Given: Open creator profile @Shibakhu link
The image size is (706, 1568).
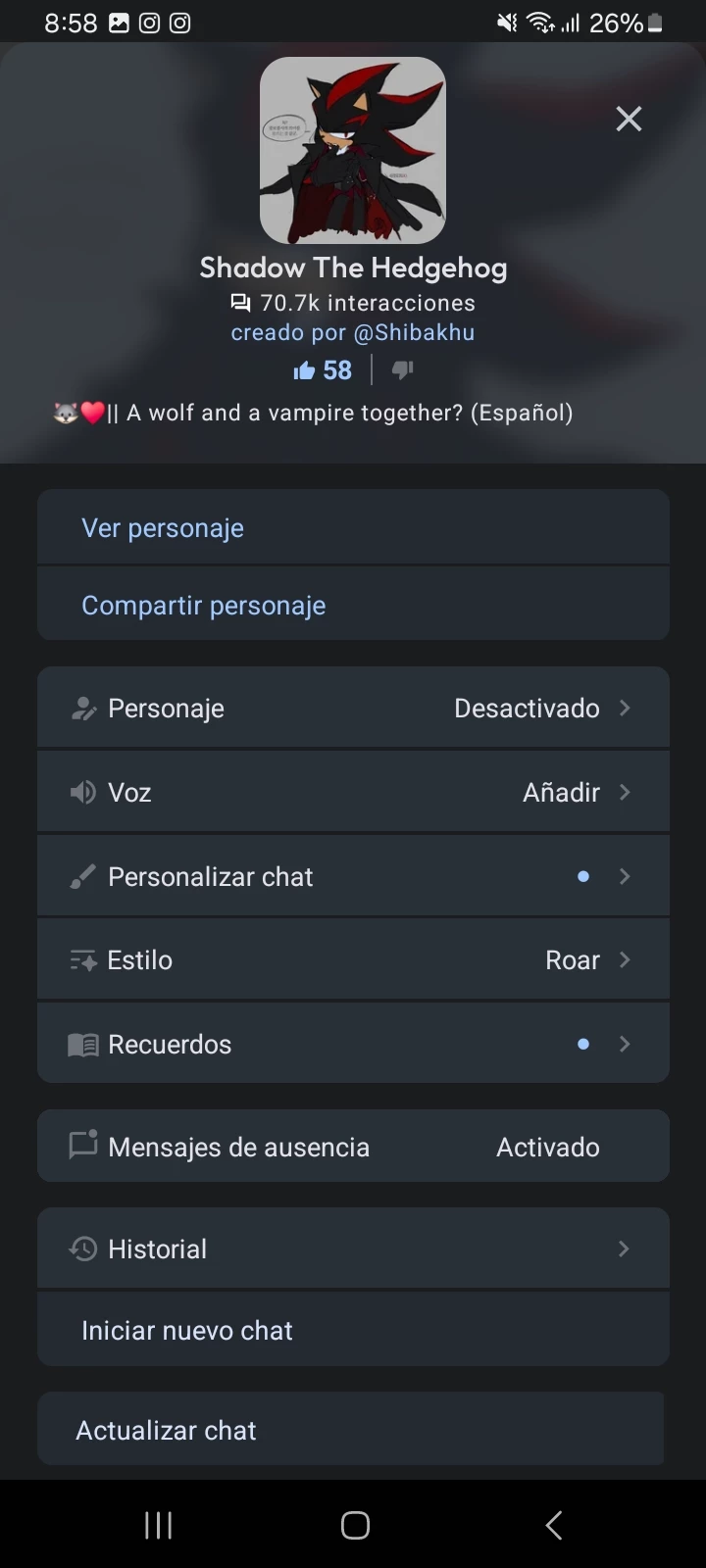Looking at the screenshot, I should [x=413, y=333].
